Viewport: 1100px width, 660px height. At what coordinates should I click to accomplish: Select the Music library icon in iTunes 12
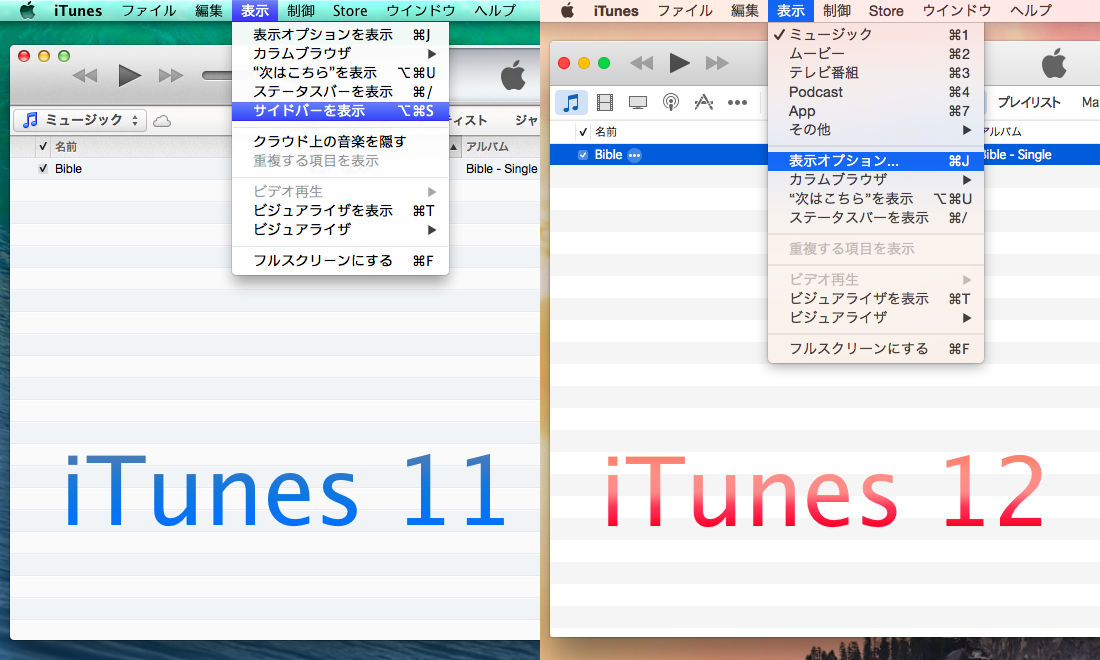(x=571, y=102)
